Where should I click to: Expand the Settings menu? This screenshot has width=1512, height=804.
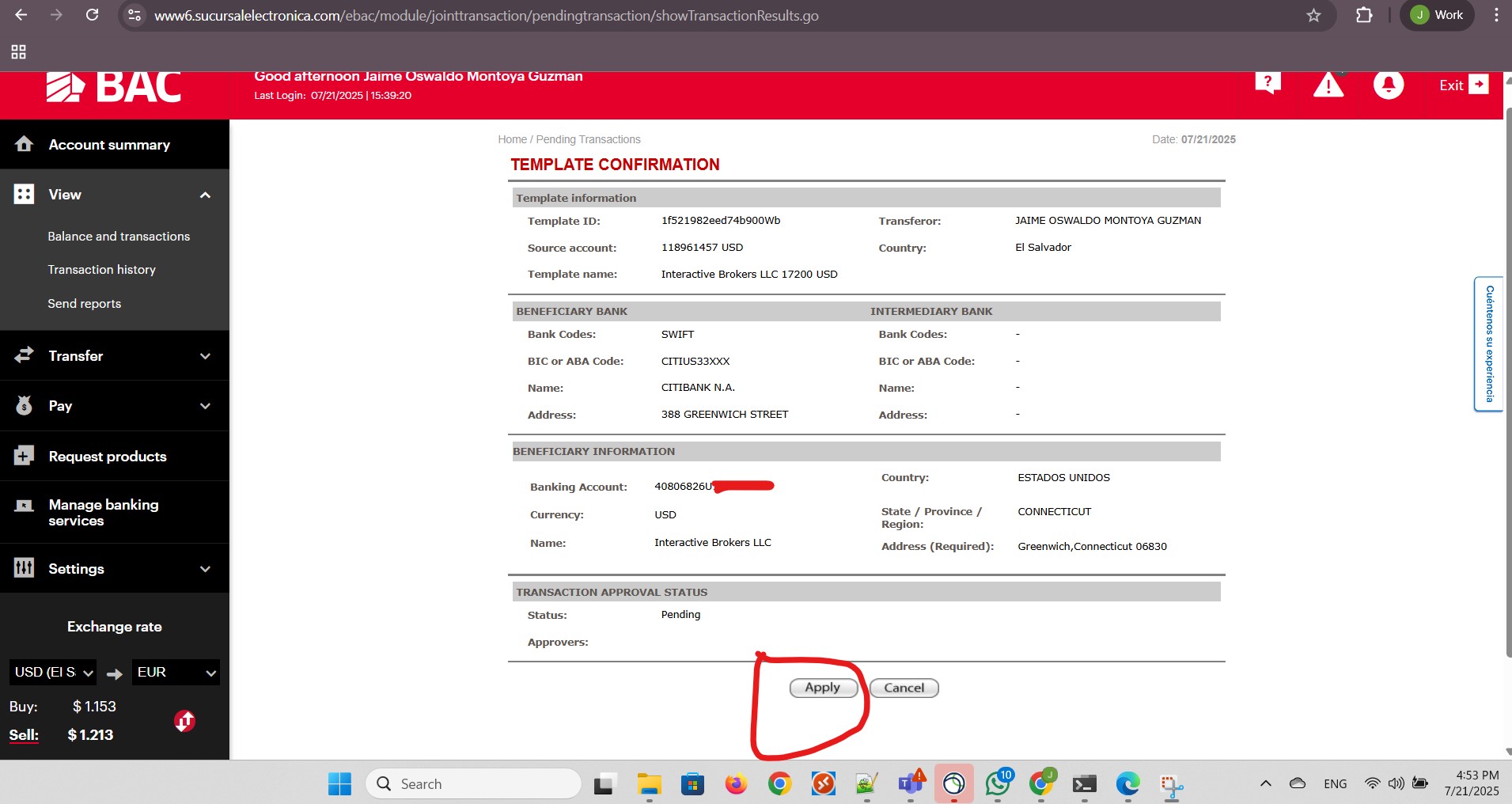point(115,569)
